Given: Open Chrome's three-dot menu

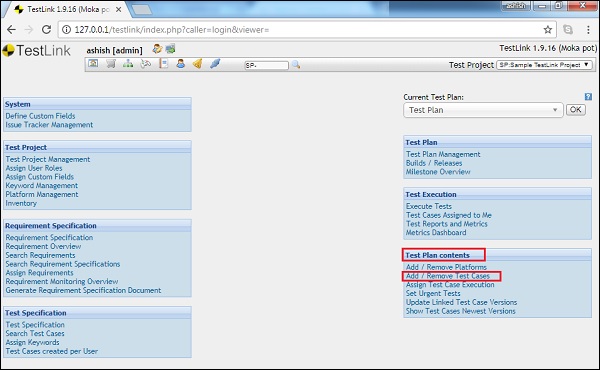Looking at the screenshot, I should (x=588, y=29).
